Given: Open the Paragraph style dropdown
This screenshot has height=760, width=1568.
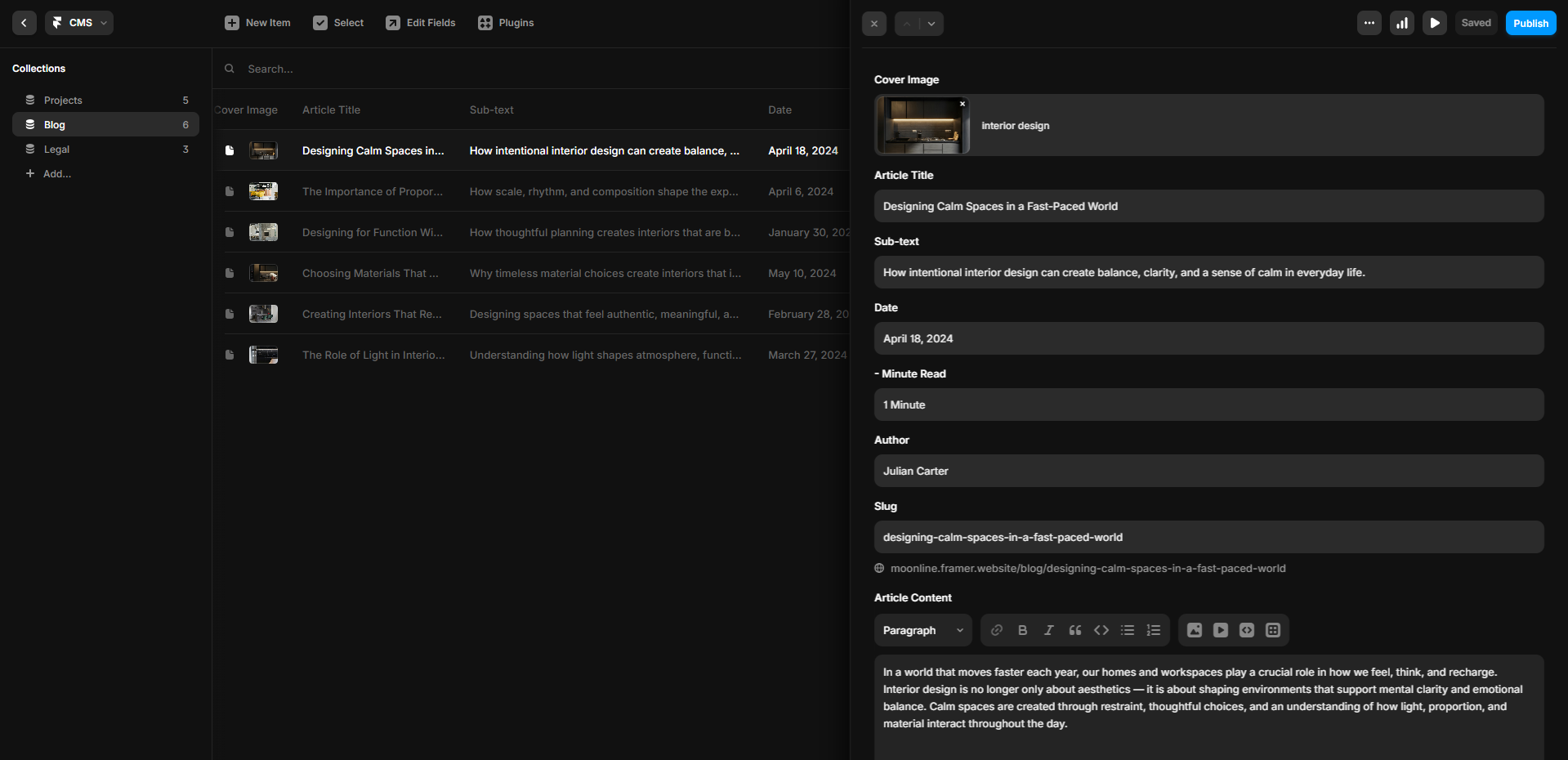Looking at the screenshot, I should pos(922,630).
